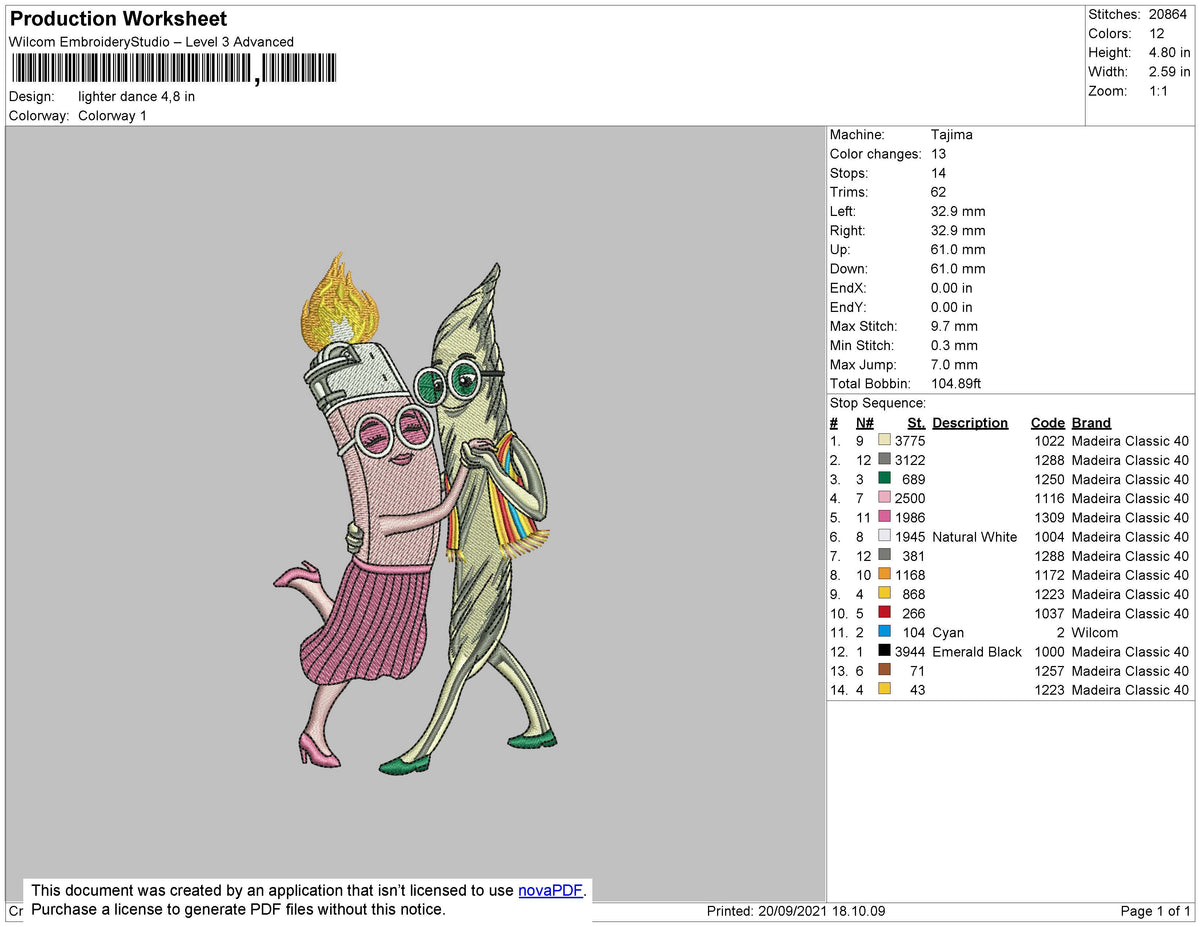Click the light pink swatch with 2500 stitches
The height and width of the screenshot is (927, 1200).
point(884,498)
